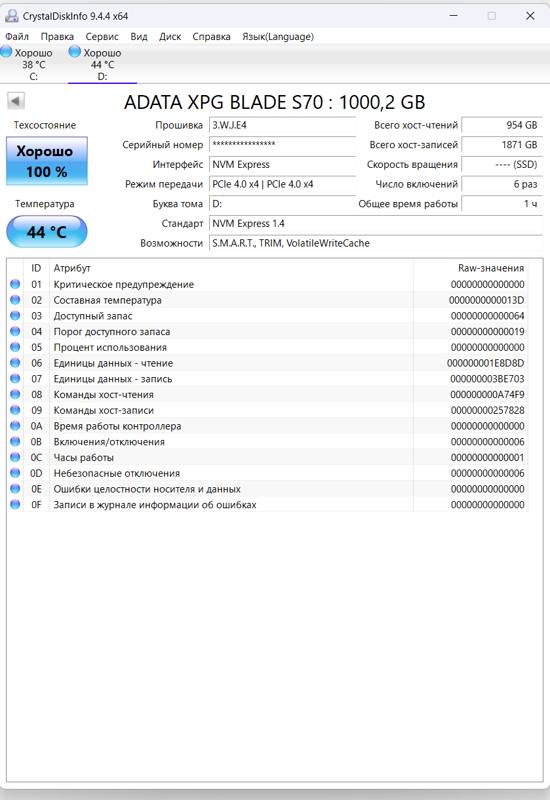
Task: Click the 44 °C temperature button
Action: 47,232
